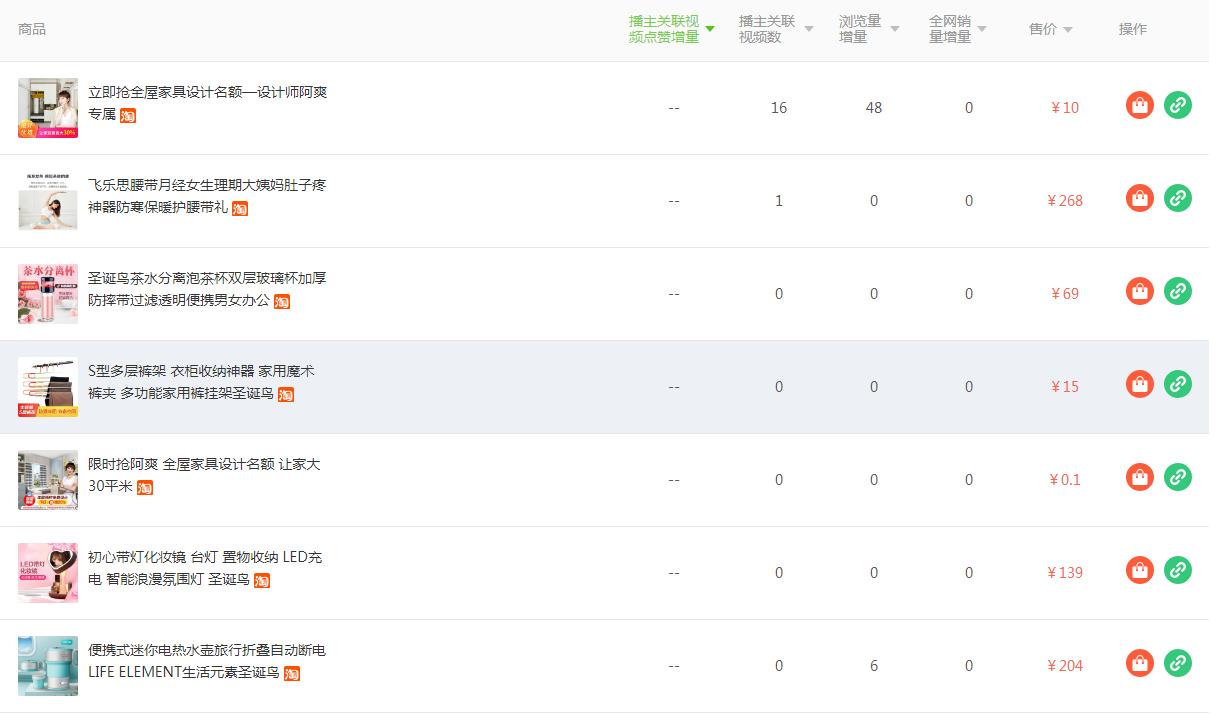The height and width of the screenshot is (715, 1223).
Task: Sort by 播主关联视频数 column
Action: click(775, 29)
